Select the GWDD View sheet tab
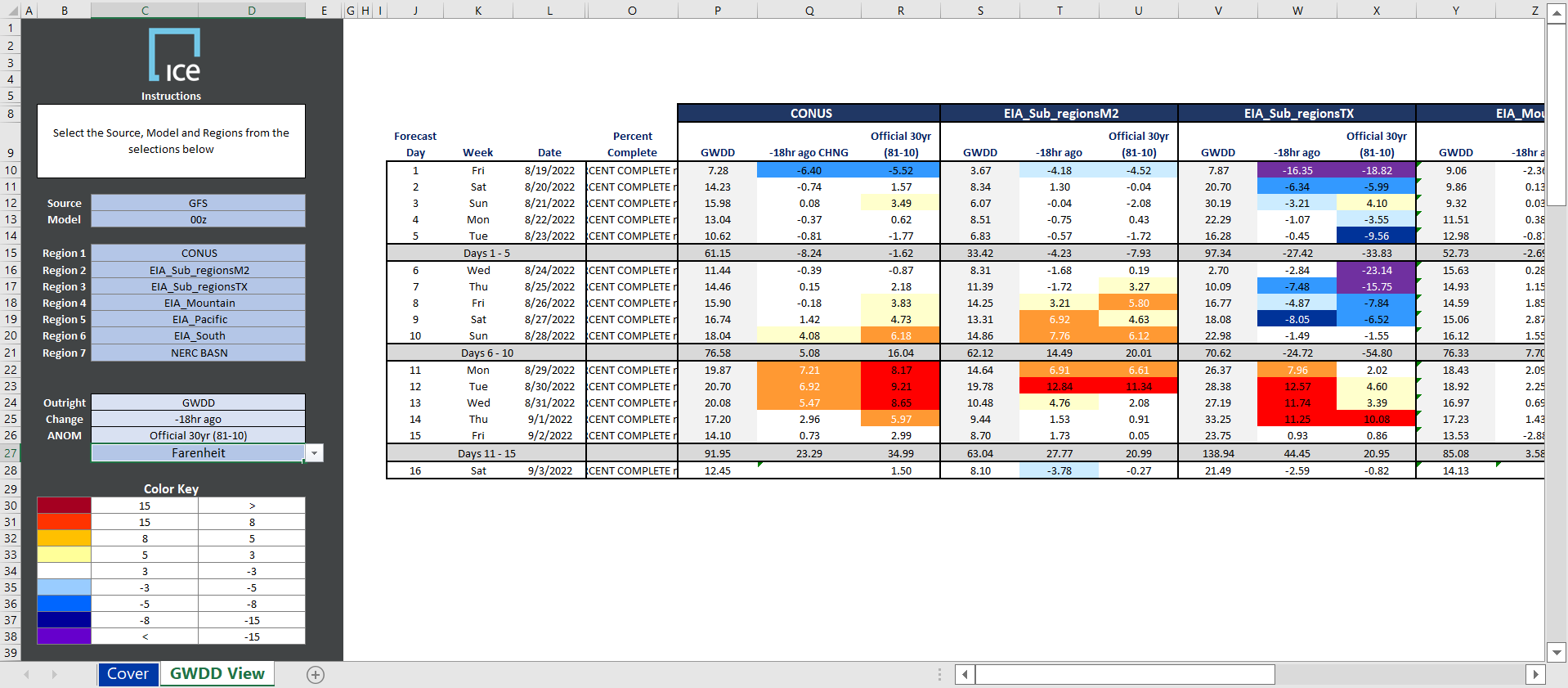Screen dimensions: 1568x688 (x=217, y=674)
